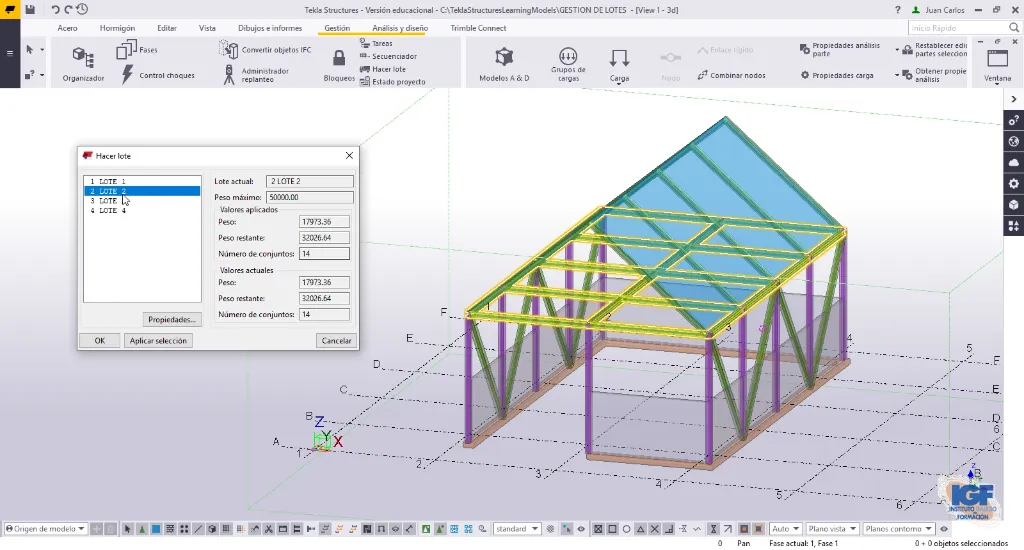Switch to Análisis y diseño tab
The image size is (1024, 550).
click(x=400, y=28)
